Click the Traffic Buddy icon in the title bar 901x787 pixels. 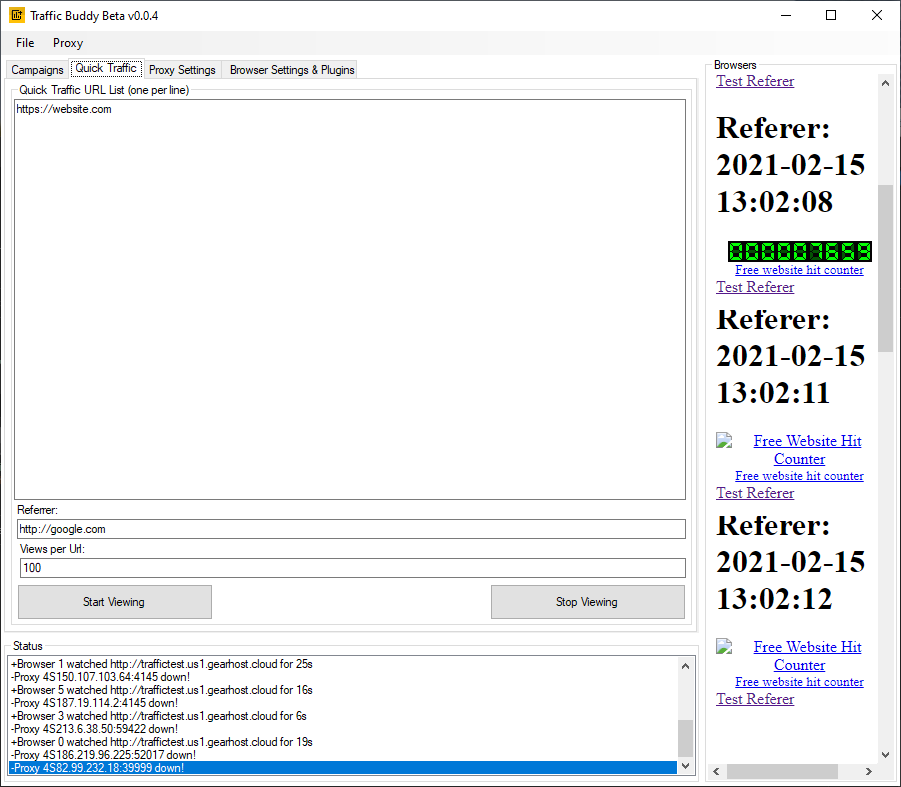pyautogui.click(x=15, y=15)
